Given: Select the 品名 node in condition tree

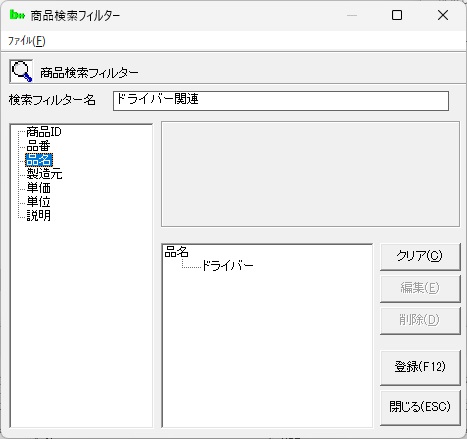Looking at the screenshot, I should (x=177, y=252).
